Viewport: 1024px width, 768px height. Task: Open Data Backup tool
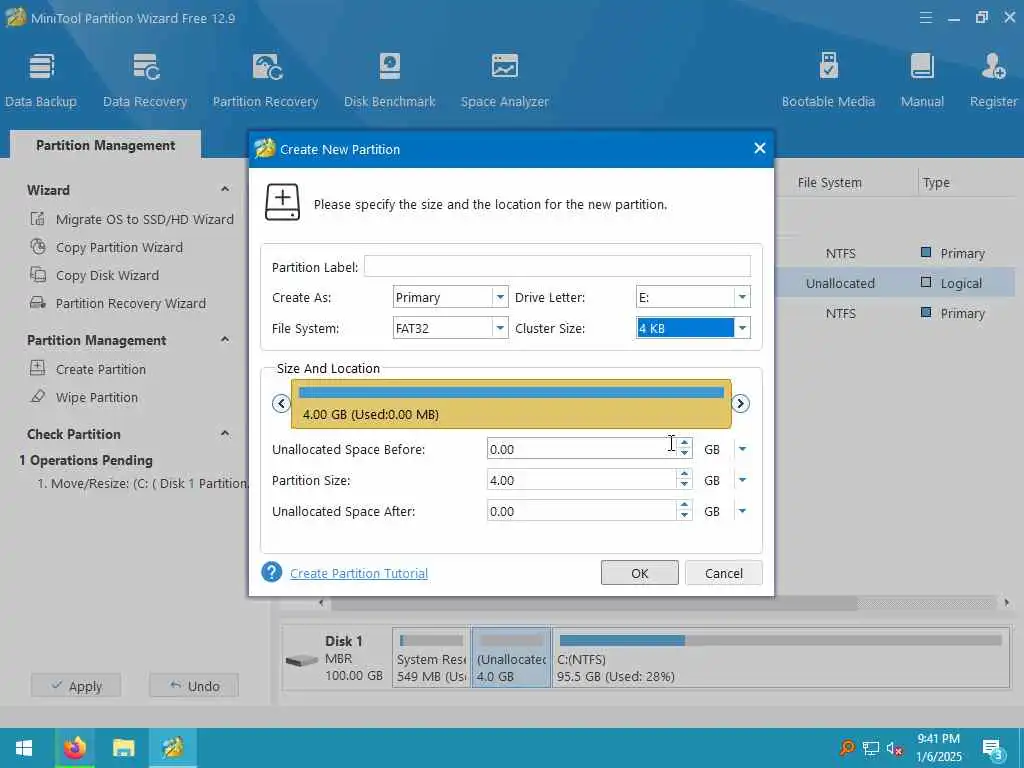point(41,80)
